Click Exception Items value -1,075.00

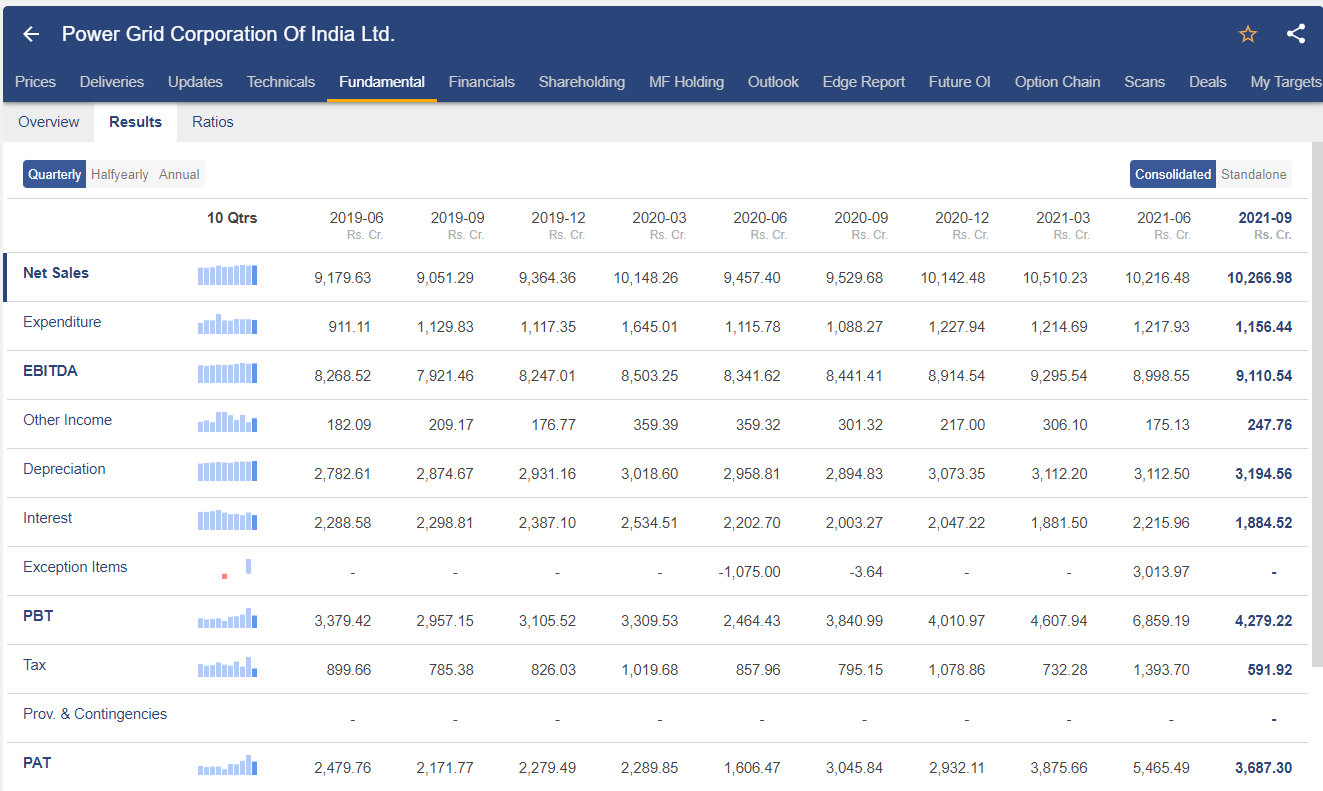(x=749, y=572)
